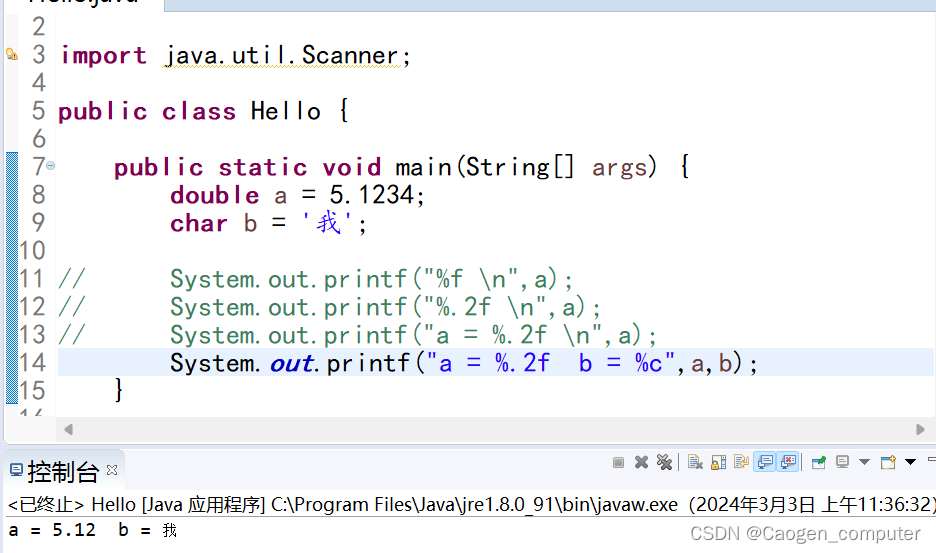This screenshot has height=553, width=936.
Task: Click the value 5.1234 on line 8
Action: pyautogui.click(x=372, y=195)
